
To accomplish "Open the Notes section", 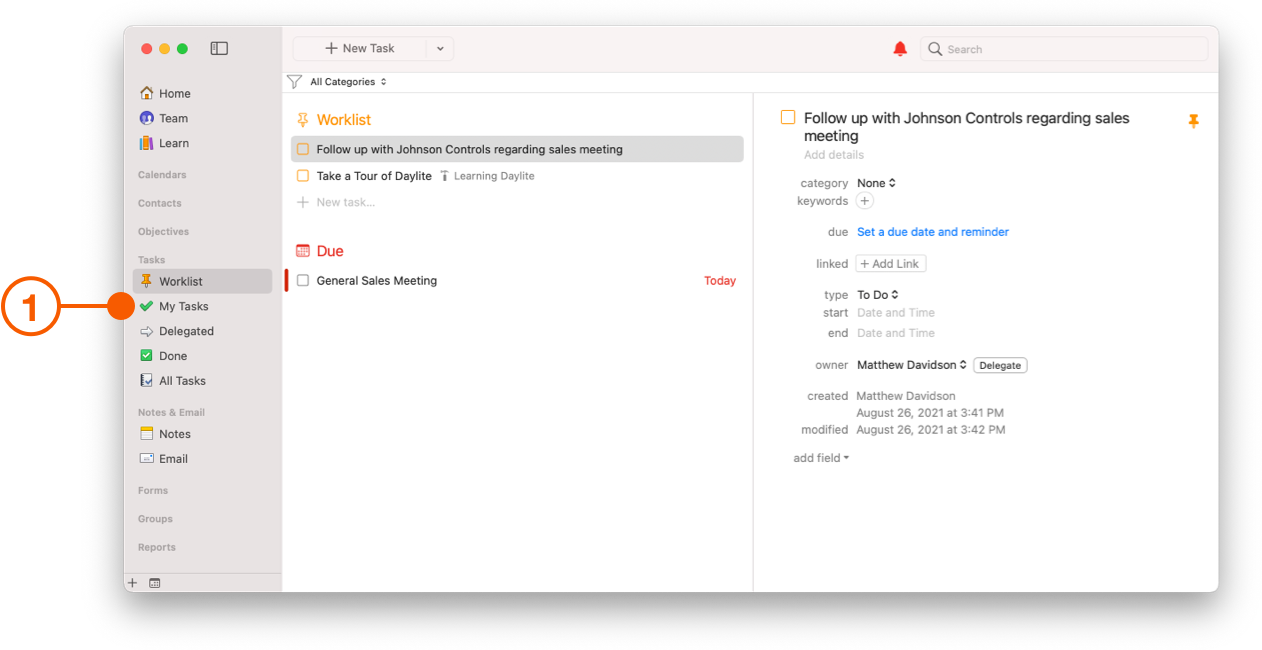I will coord(173,433).
